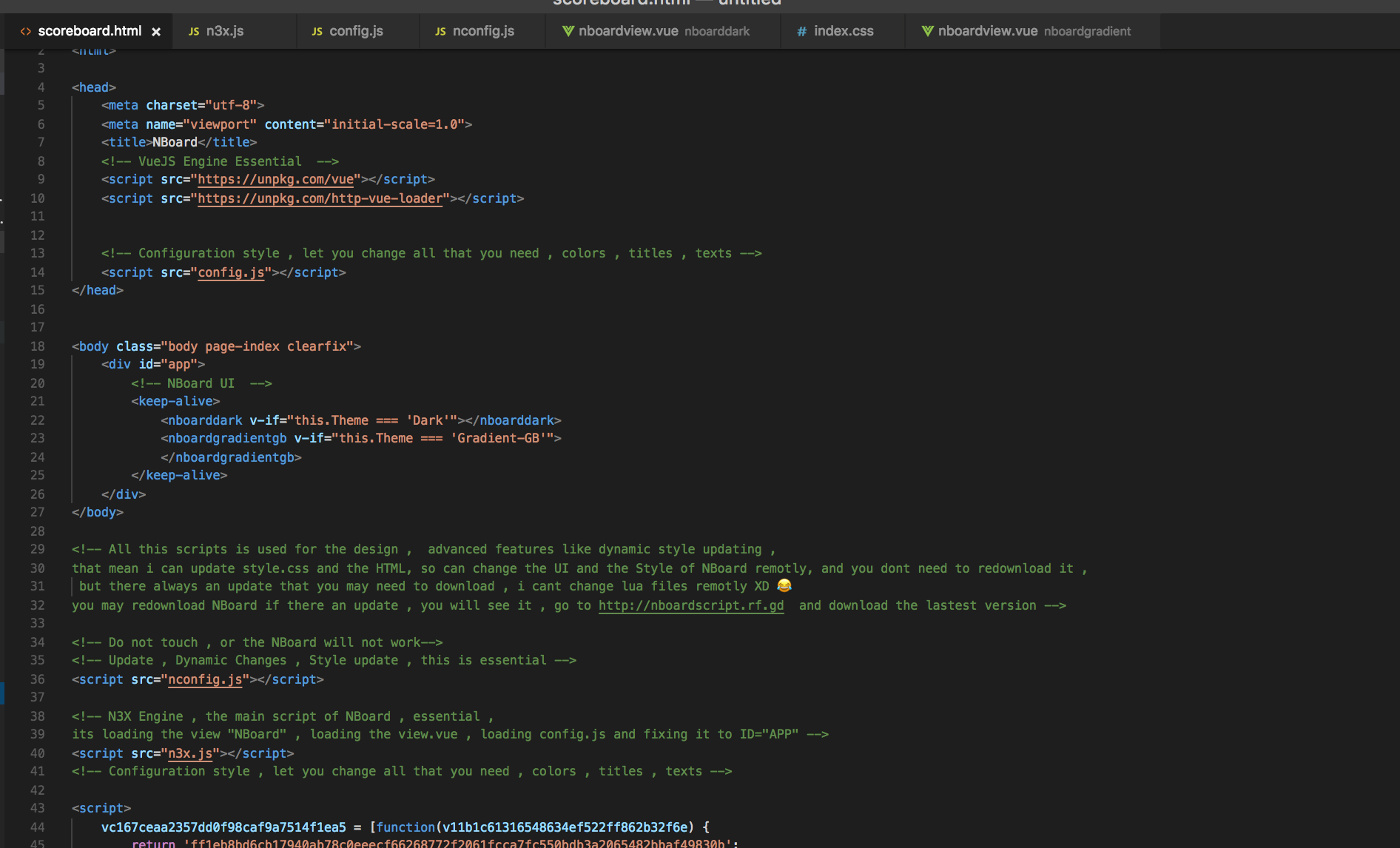Click the closing nboardgradientgb tag
The width and height of the screenshot is (1400, 848).
tap(231, 457)
